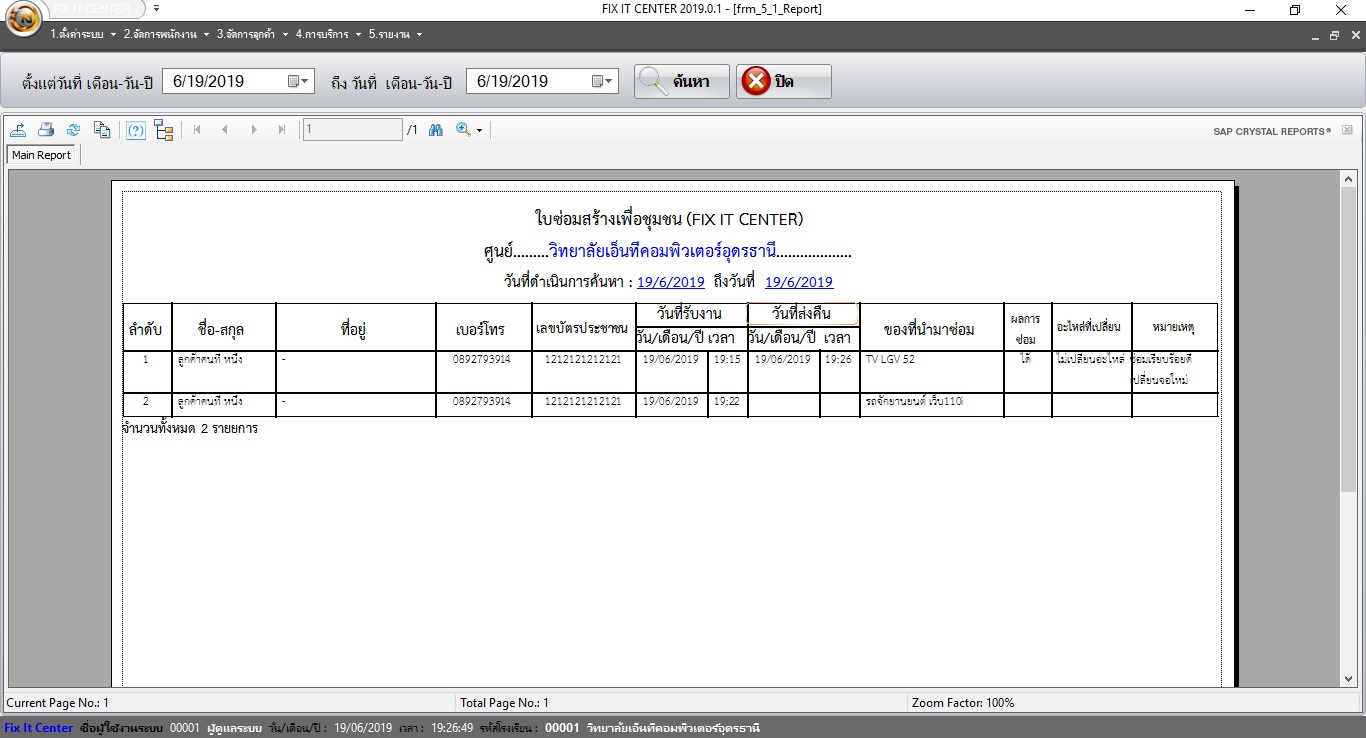1366x738 pixels.
Task: Toggle the group tree panel
Action: [163, 129]
